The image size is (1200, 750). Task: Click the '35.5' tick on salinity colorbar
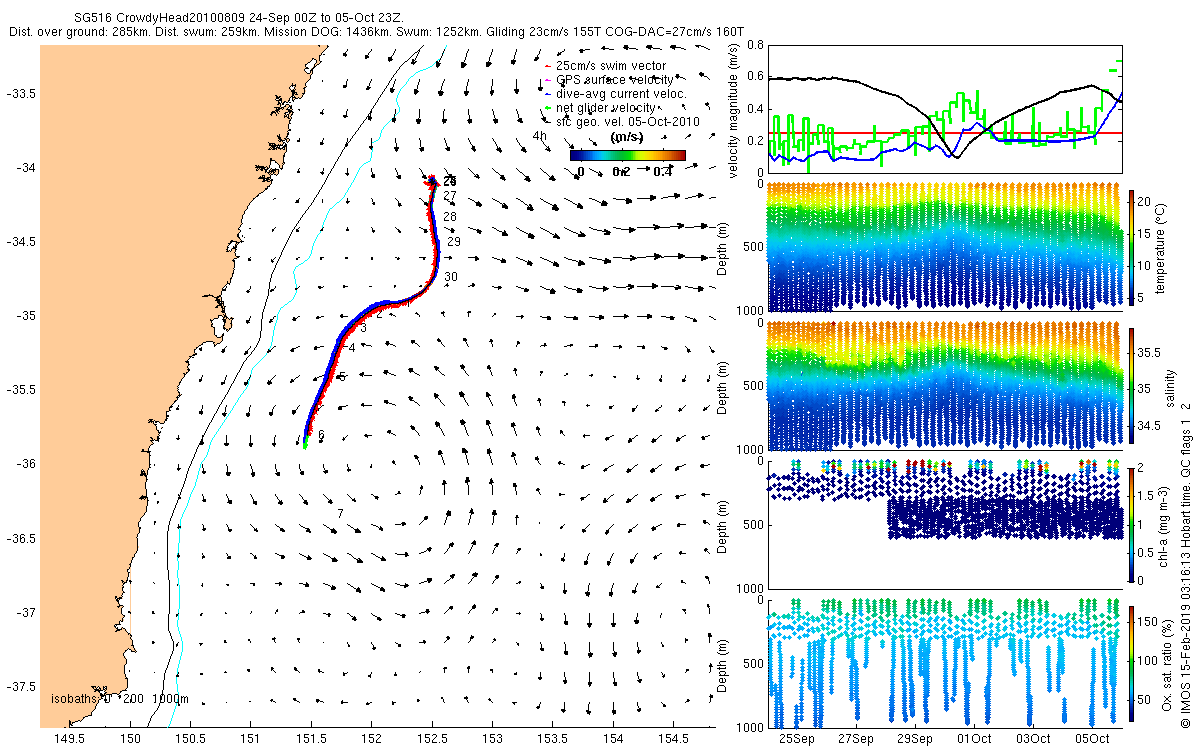point(1150,353)
